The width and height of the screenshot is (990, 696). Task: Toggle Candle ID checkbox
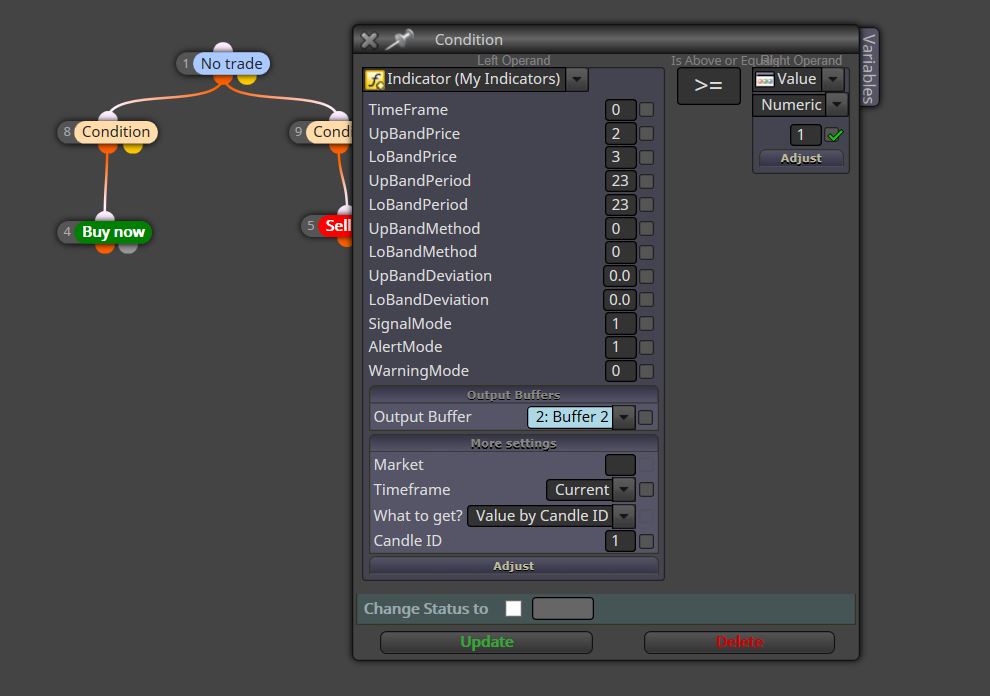tap(647, 541)
